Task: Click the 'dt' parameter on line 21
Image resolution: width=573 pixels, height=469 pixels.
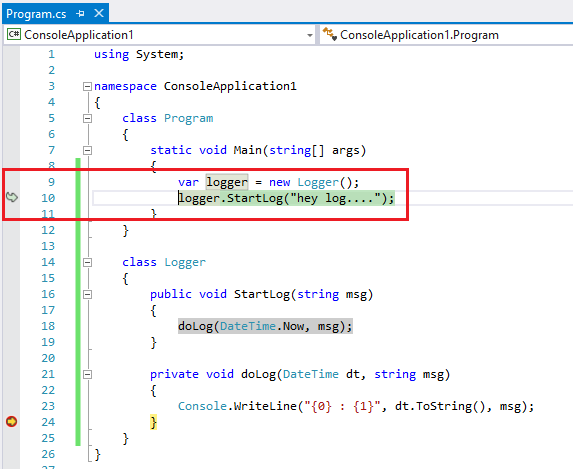Action: tap(353, 374)
